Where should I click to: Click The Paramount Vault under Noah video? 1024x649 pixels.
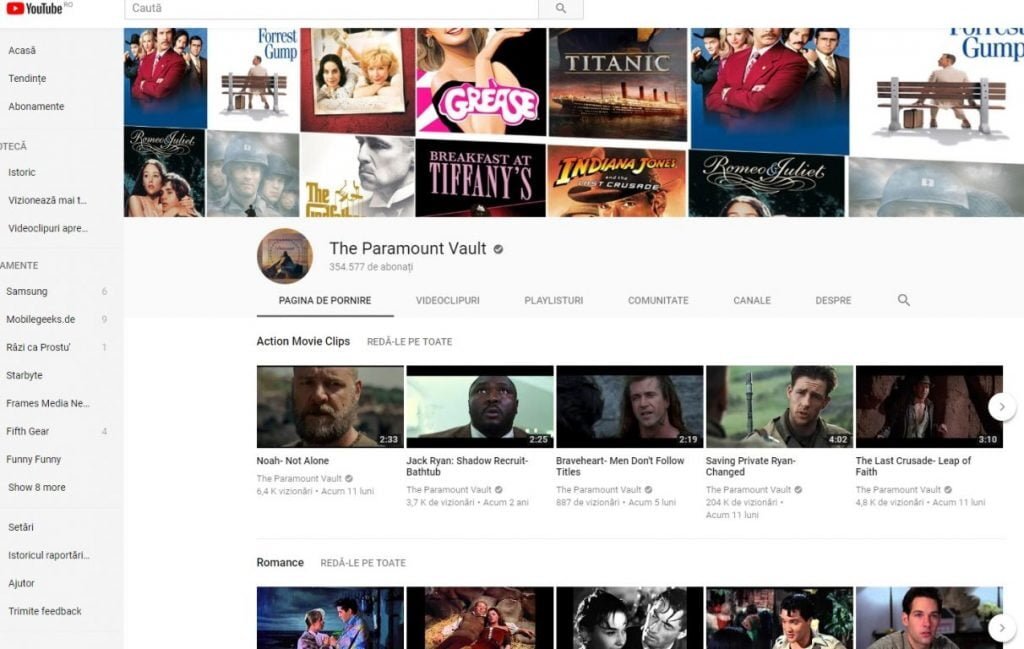click(x=299, y=479)
